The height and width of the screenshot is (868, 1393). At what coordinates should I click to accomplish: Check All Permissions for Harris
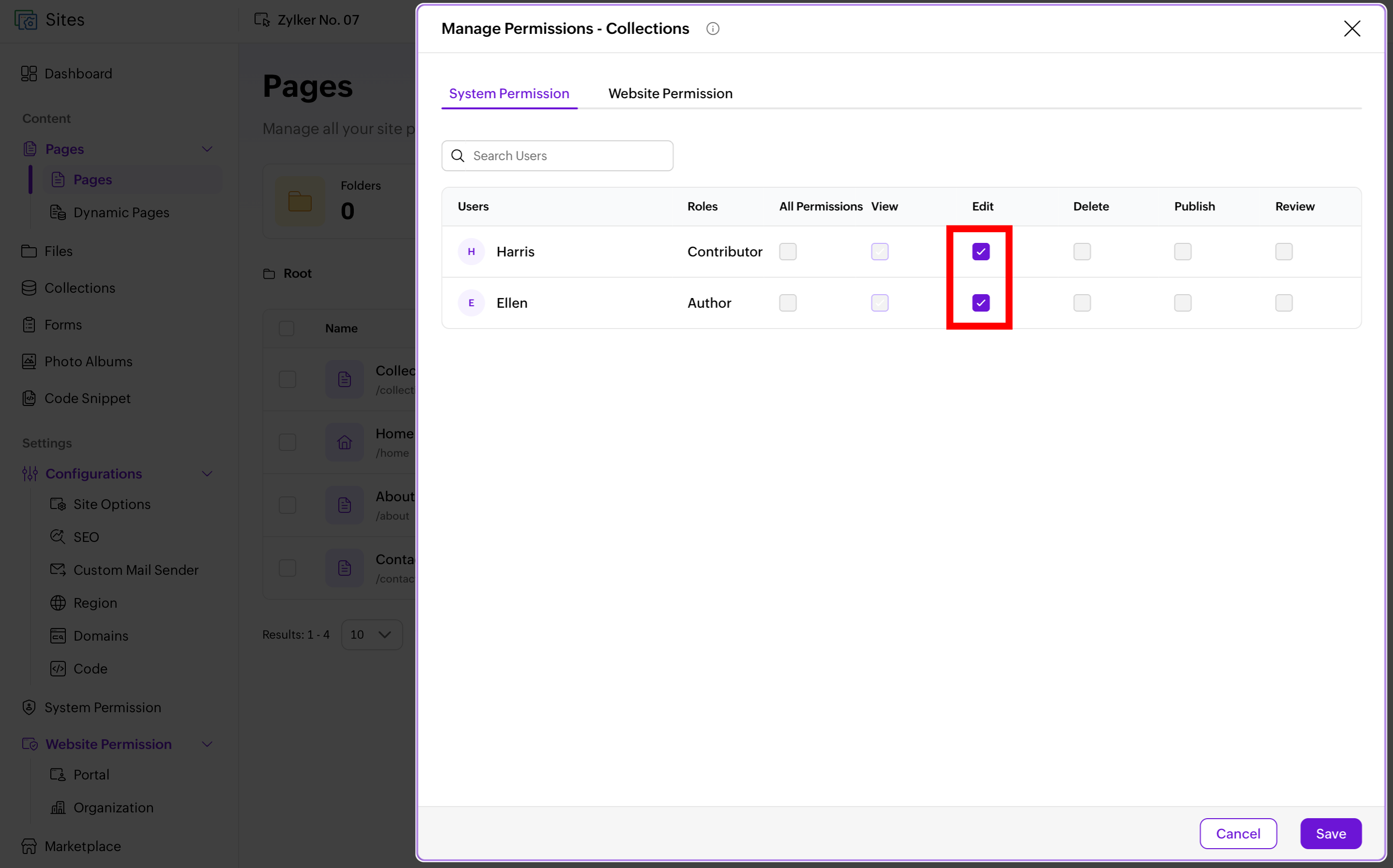click(788, 252)
